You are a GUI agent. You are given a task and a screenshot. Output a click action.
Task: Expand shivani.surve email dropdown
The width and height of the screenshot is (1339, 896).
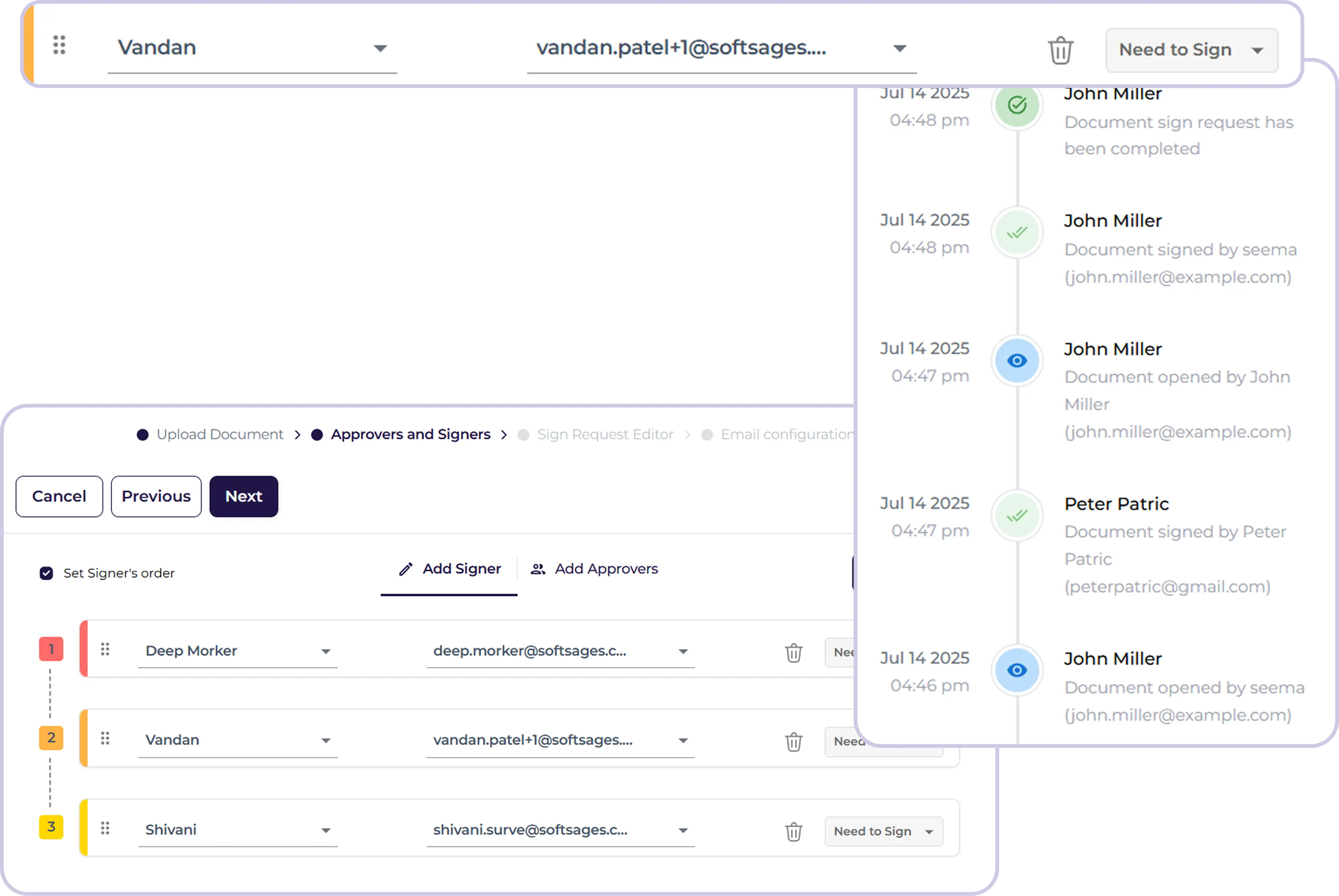tap(683, 830)
